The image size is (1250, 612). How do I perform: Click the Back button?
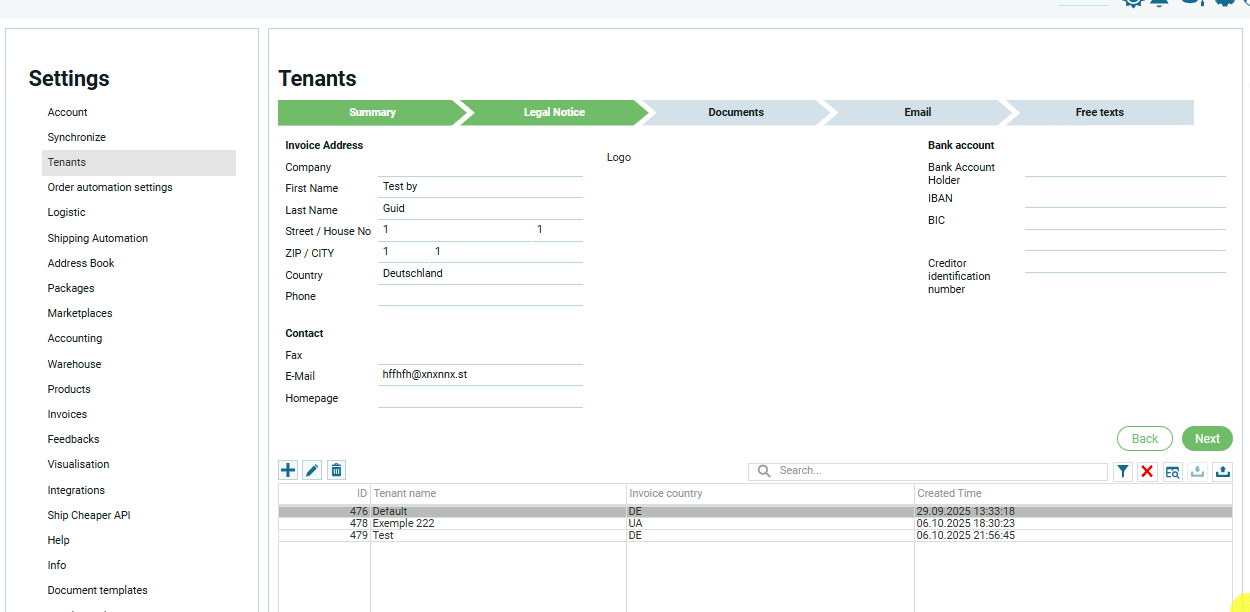click(1145, 438)
